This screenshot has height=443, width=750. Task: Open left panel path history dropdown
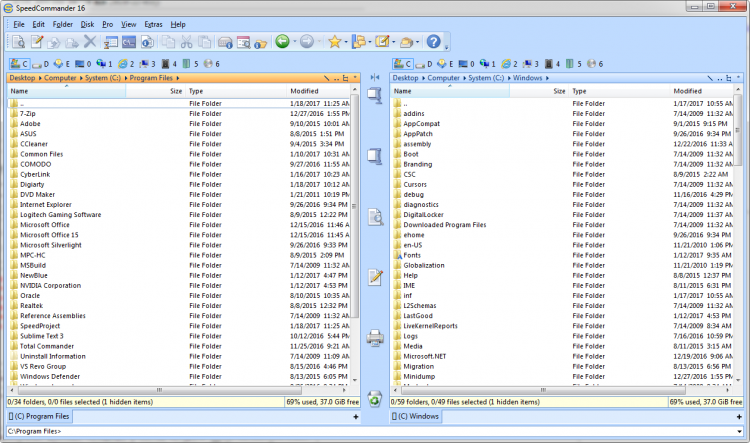tap(355, 77)
